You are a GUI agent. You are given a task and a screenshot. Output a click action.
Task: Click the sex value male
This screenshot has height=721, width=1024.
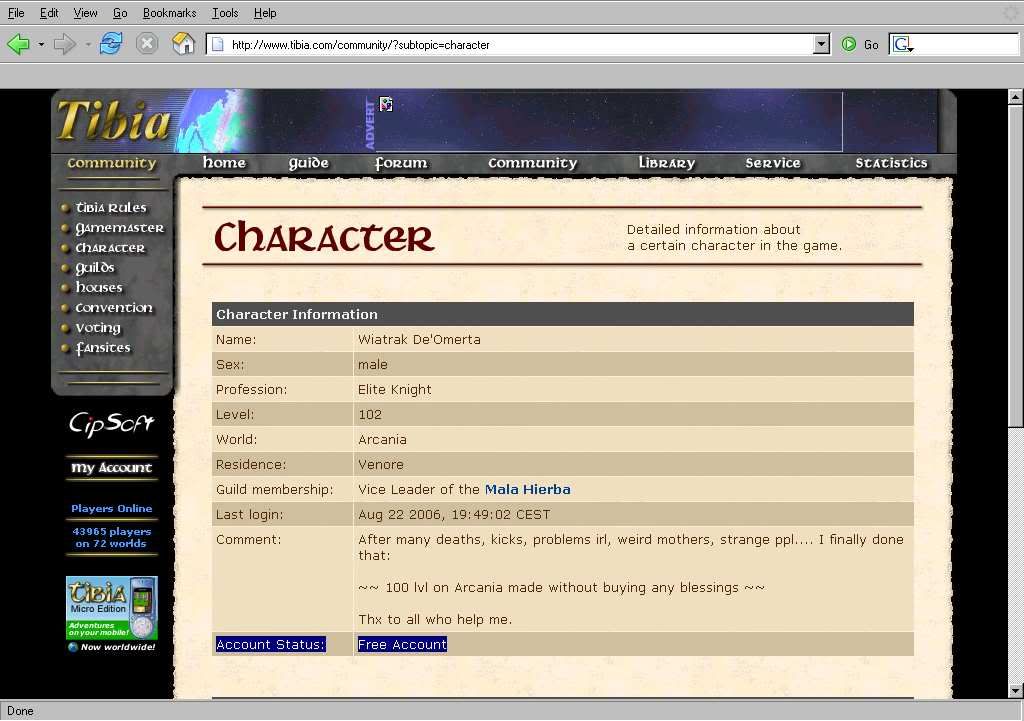click(x=373, y=364)
